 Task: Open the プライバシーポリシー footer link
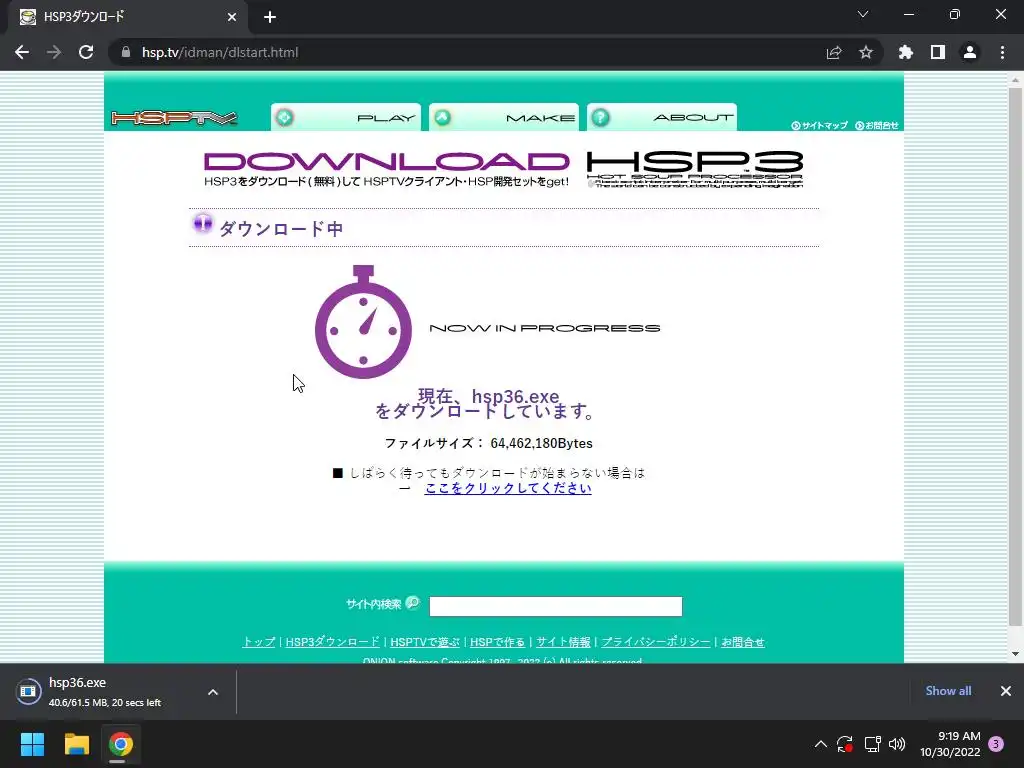(x=656, y=642)
